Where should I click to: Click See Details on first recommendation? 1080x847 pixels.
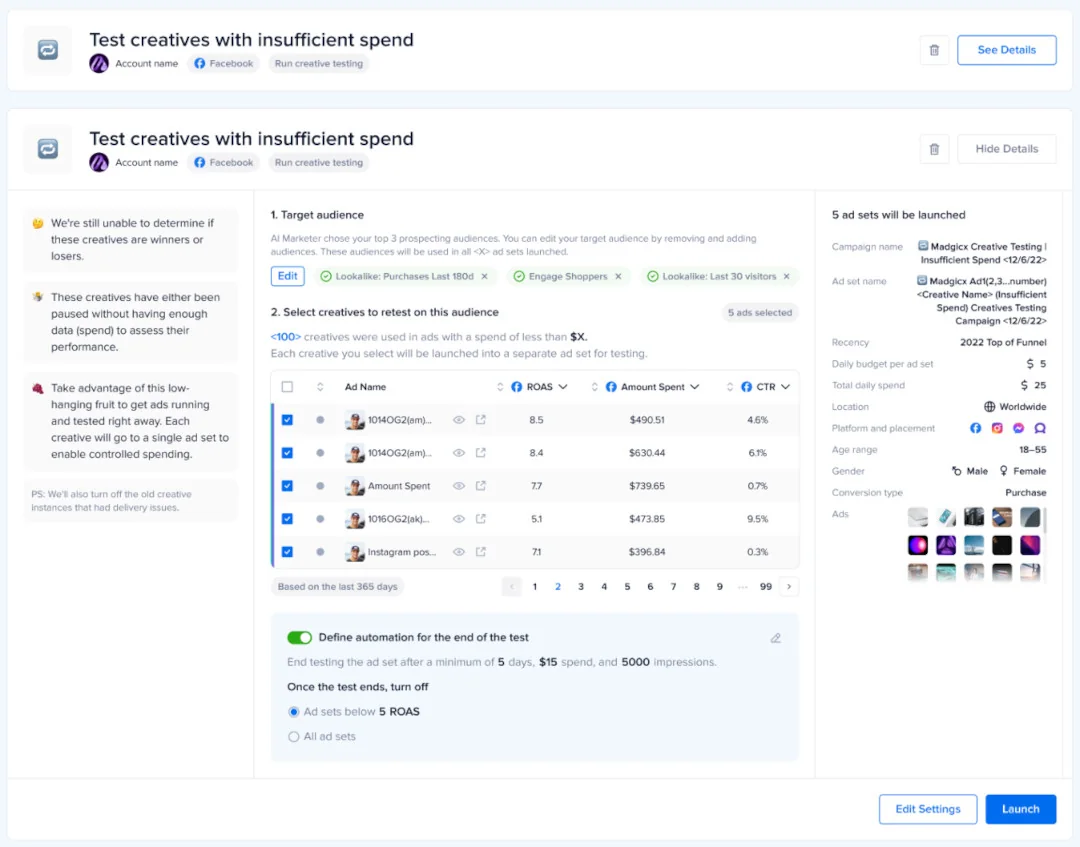pos(1006,50)
